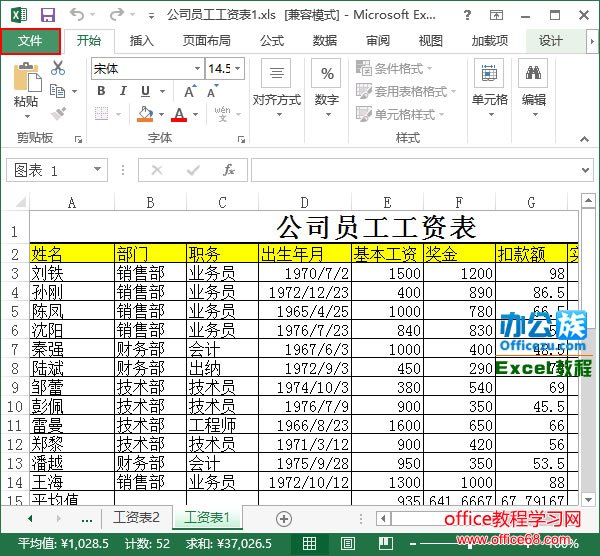Click the Save icon in title bar

click(46, 15)
